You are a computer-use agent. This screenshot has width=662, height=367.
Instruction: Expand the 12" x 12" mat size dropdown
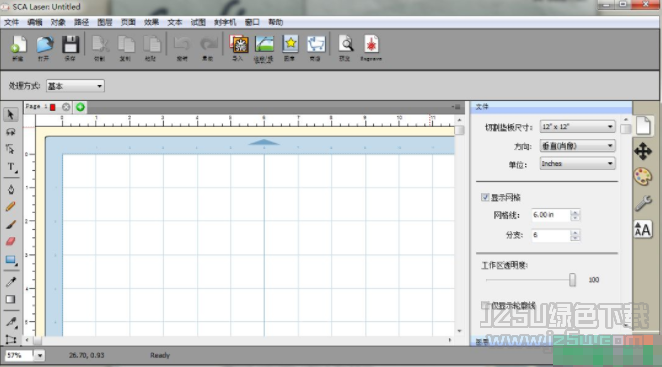tap(577, 127)
